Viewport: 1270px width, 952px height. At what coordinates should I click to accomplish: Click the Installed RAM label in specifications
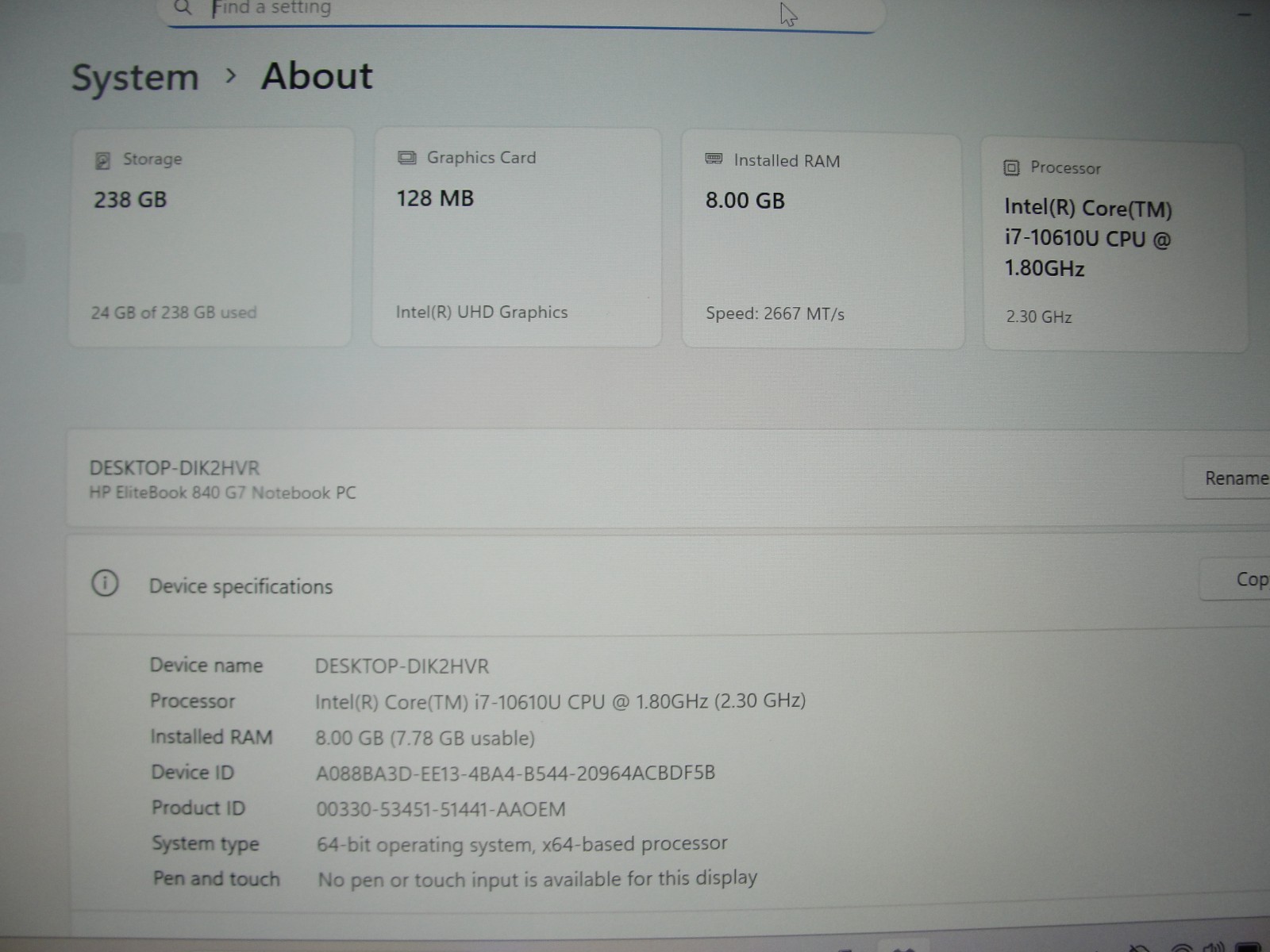coord(211,737)
